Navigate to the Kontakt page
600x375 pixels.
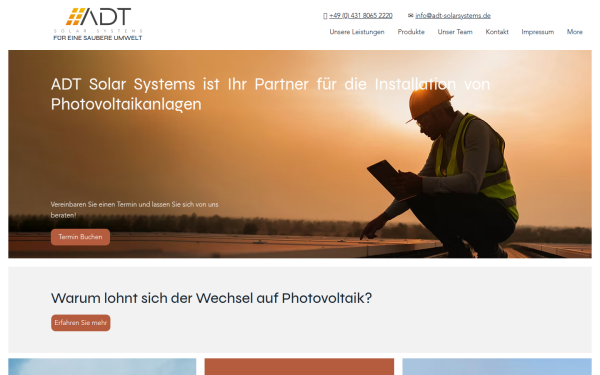(497, 32)
